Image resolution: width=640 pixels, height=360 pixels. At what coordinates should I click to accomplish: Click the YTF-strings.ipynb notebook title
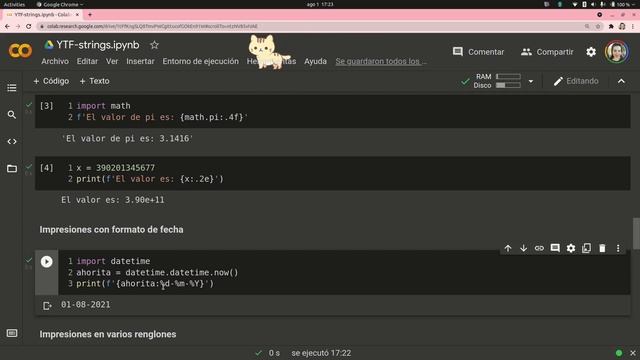tap(98, 45)
